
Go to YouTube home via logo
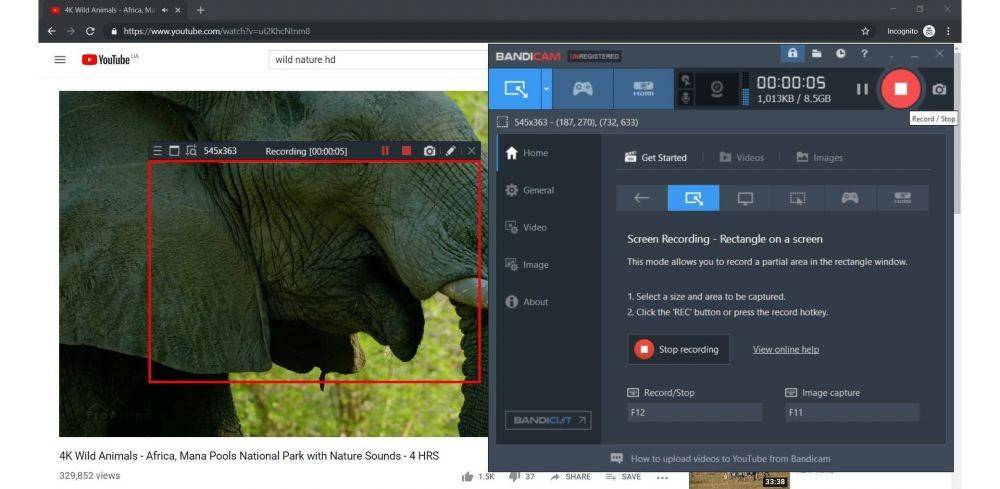click(106, 59)
